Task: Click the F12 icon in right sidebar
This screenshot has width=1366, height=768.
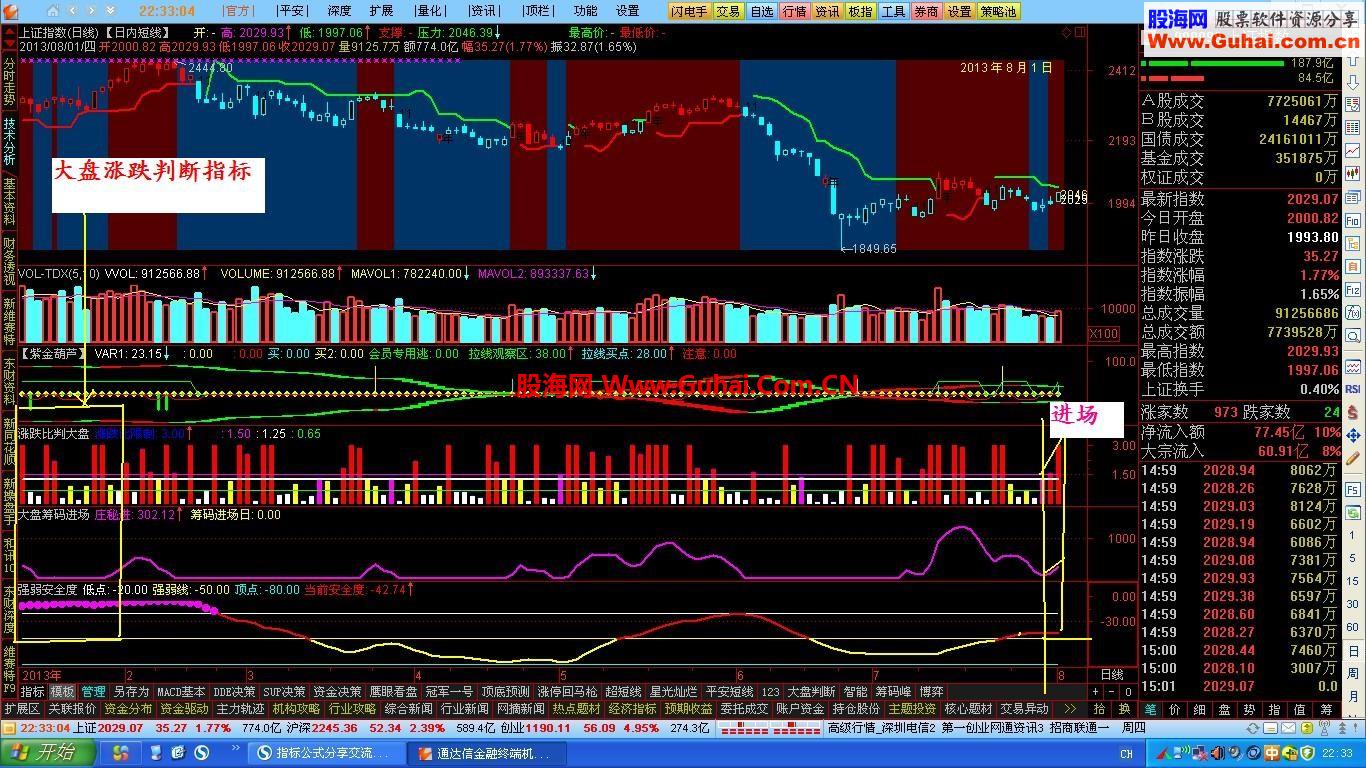Action: [1353, 290]
